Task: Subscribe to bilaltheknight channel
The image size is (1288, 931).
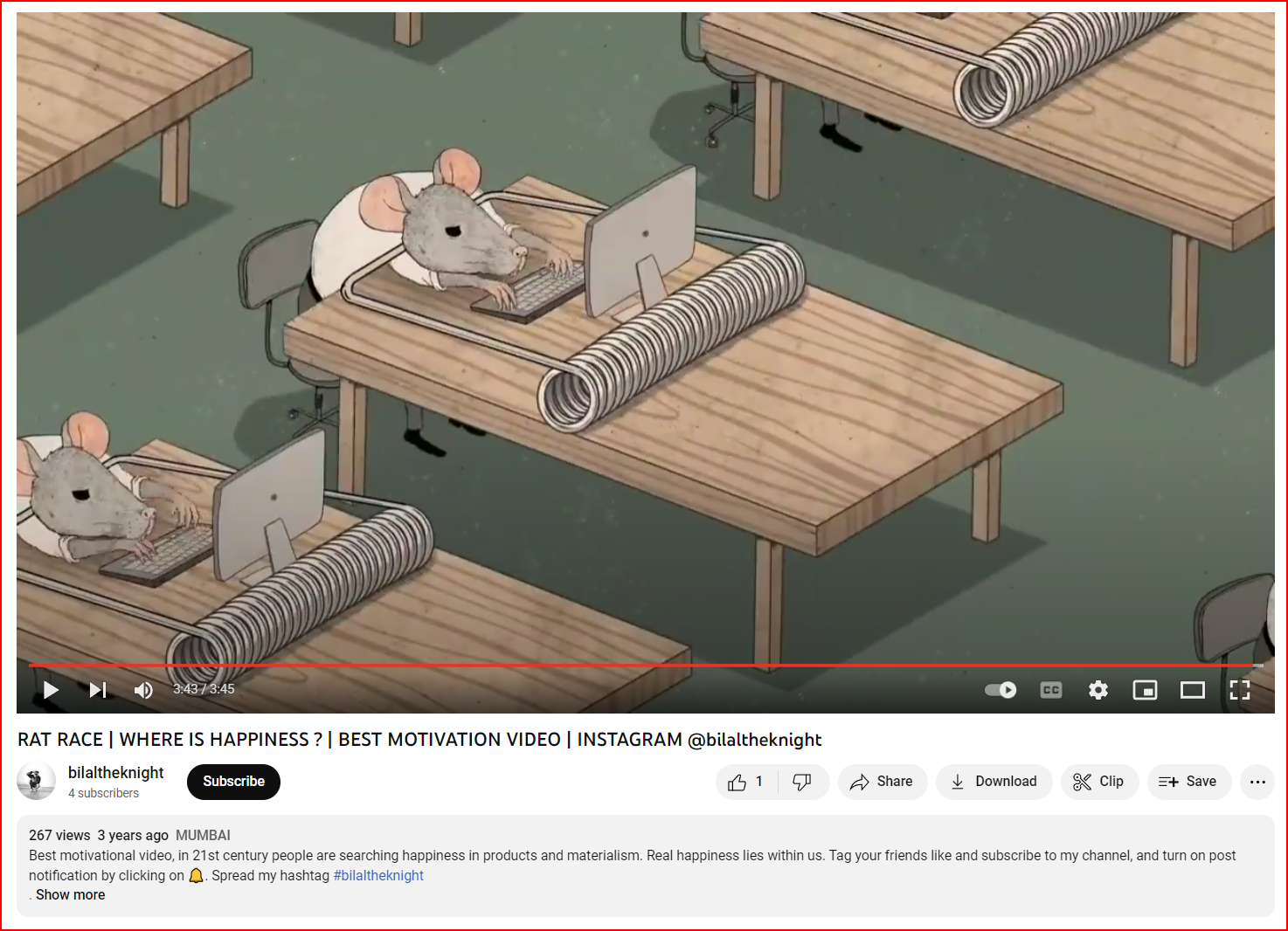Action: point(233,782)
